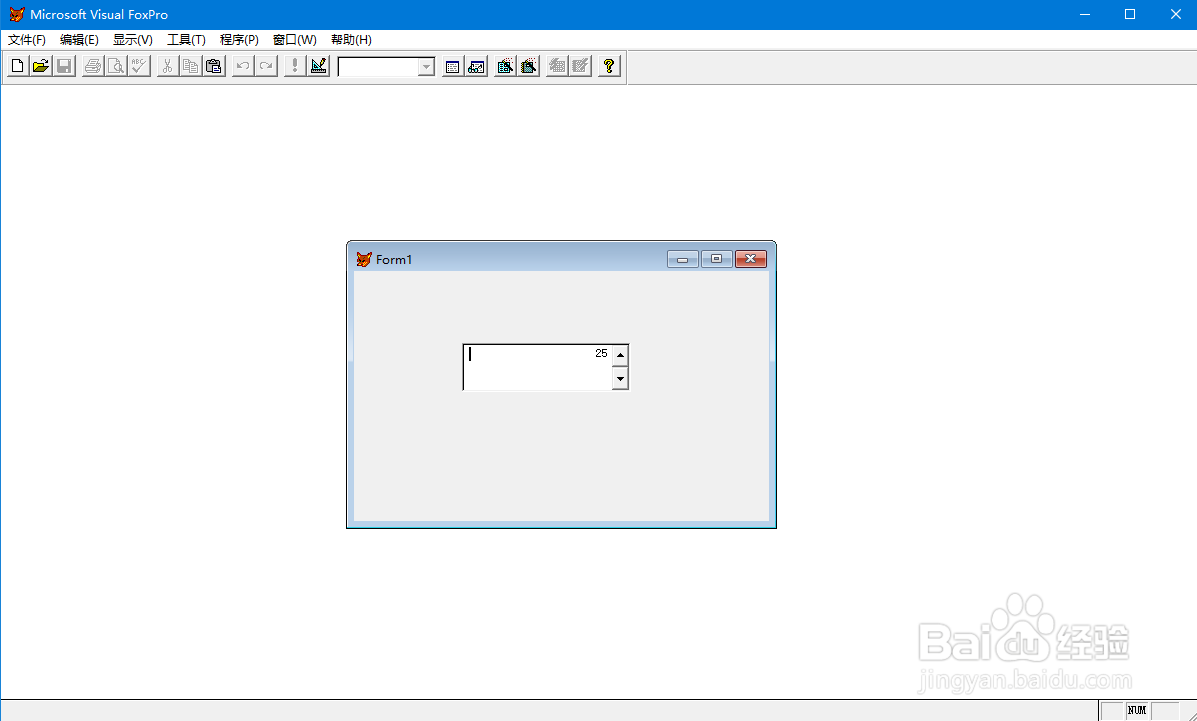
Task: Click the Paste clipboard icon
Action: [214, 66]
